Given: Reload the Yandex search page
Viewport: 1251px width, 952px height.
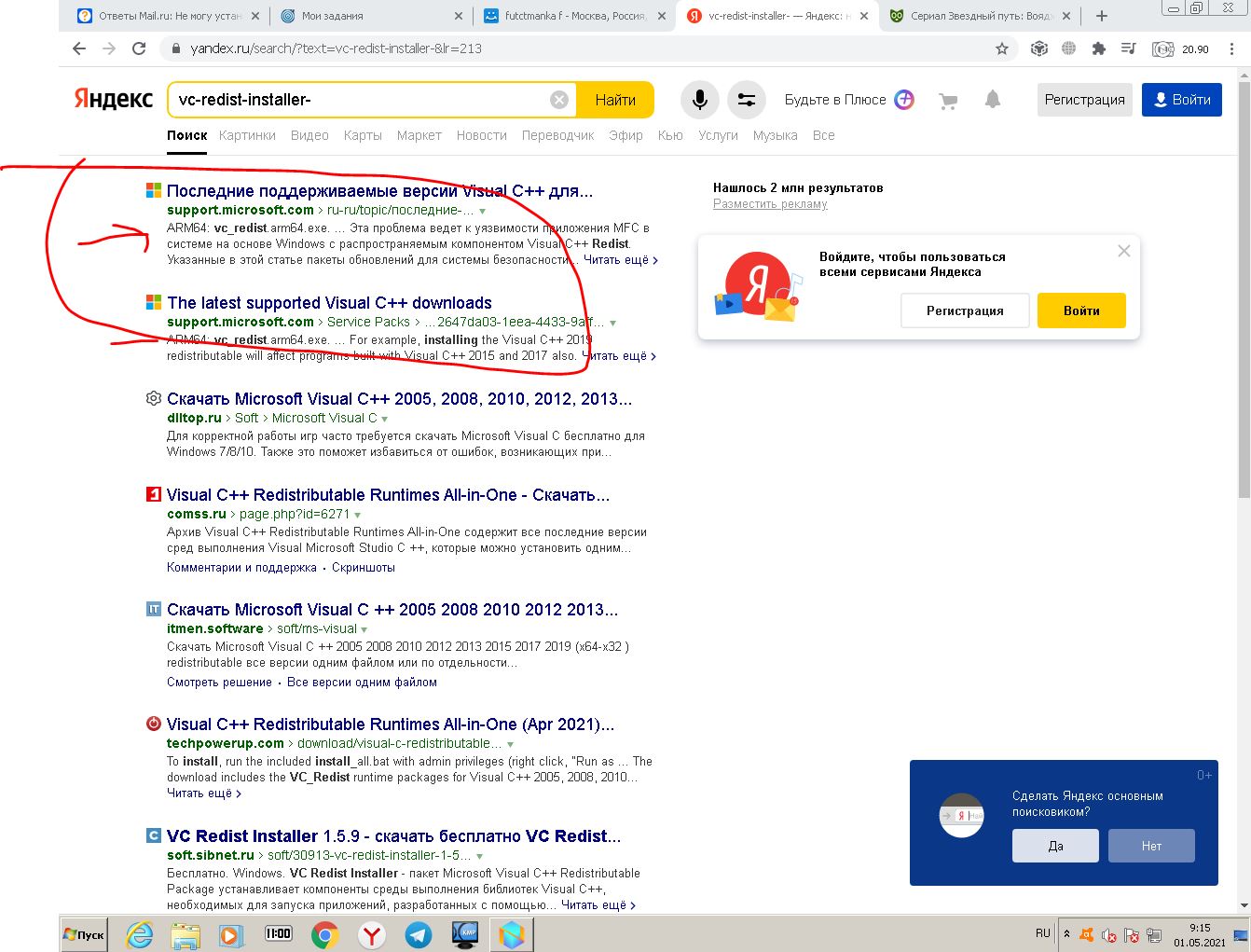Looking at the screenshot, I should click(x=139, y=48).
